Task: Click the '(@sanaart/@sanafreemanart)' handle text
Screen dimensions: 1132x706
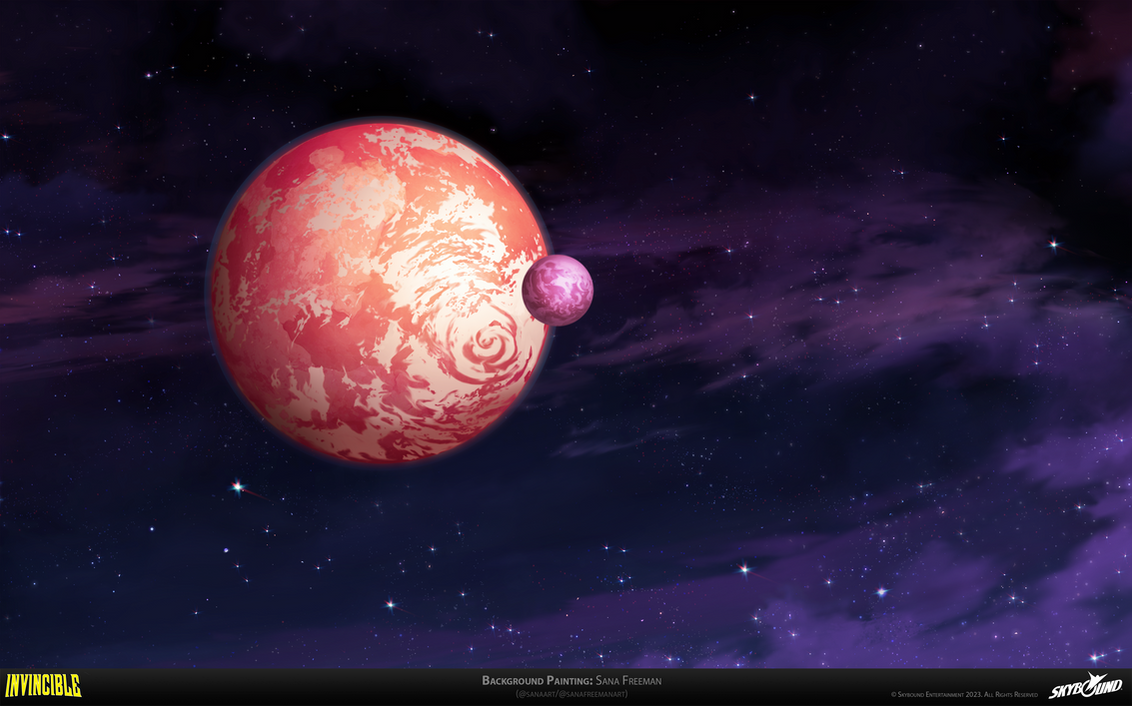Action: tap(571, 694)
